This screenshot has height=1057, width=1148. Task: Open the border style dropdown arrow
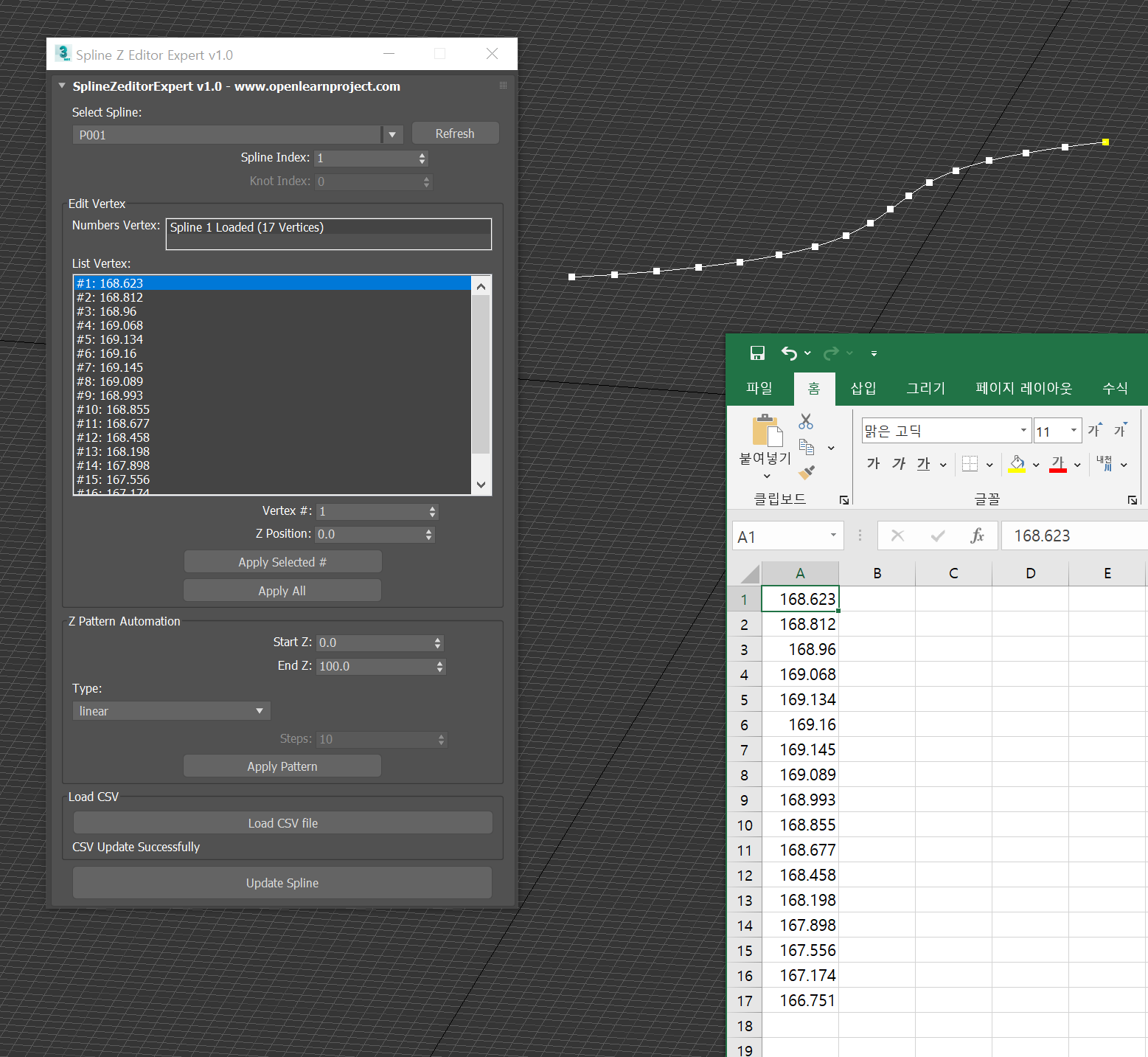point(988,464)
